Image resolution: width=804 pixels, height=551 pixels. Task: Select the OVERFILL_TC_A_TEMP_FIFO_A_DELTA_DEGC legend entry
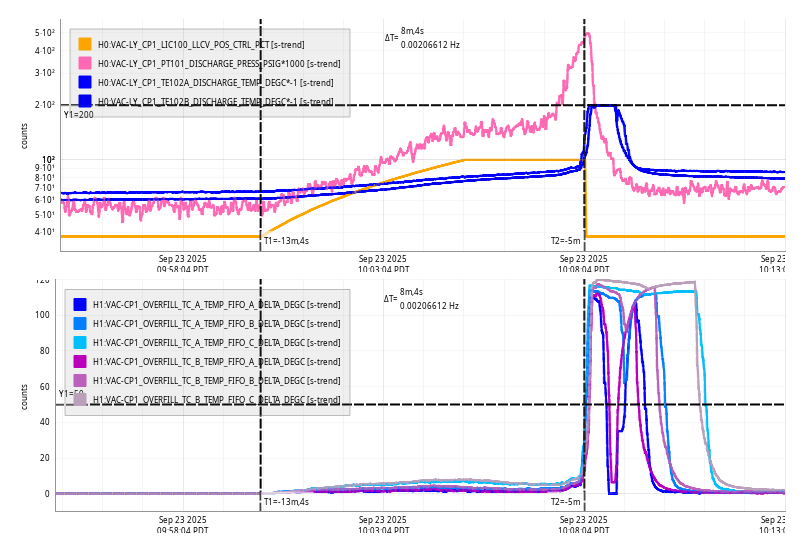[216, 305]
